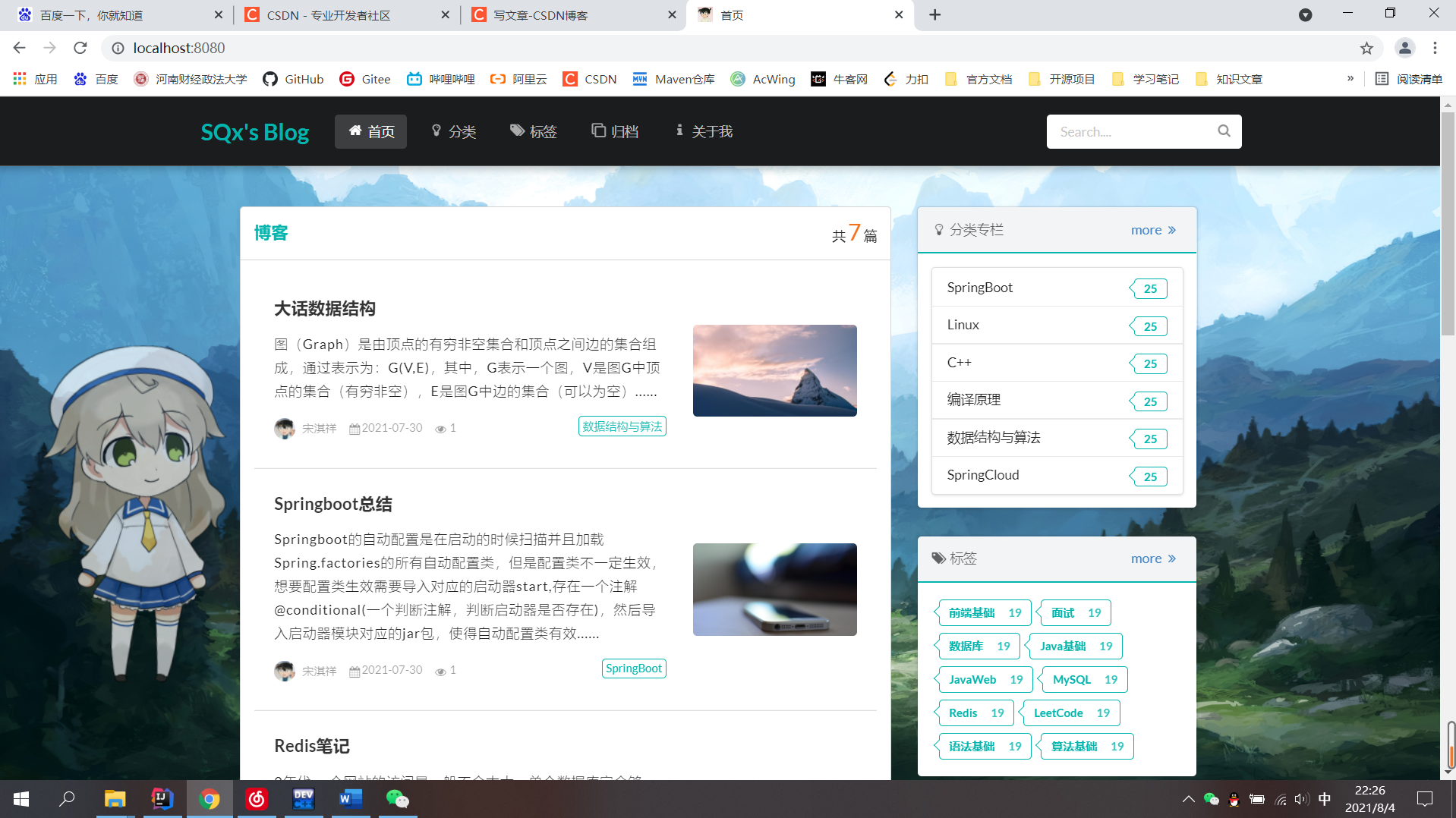Open the GitHub bookmark in the bookmarks bar
This screenshot has height=818, width=1456.
(x=292, y=78)
